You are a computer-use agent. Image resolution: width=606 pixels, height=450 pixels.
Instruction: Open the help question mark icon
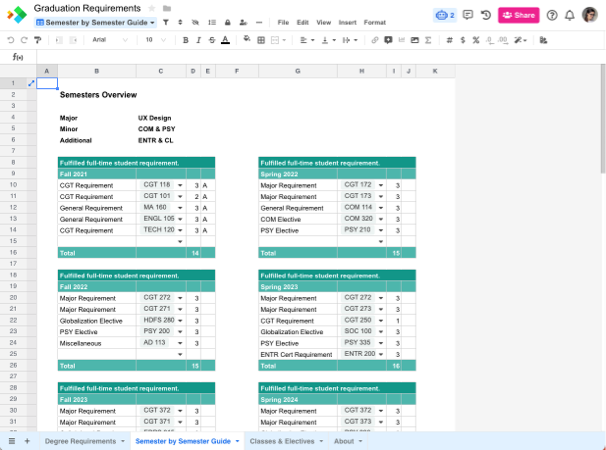coord(552,15)
